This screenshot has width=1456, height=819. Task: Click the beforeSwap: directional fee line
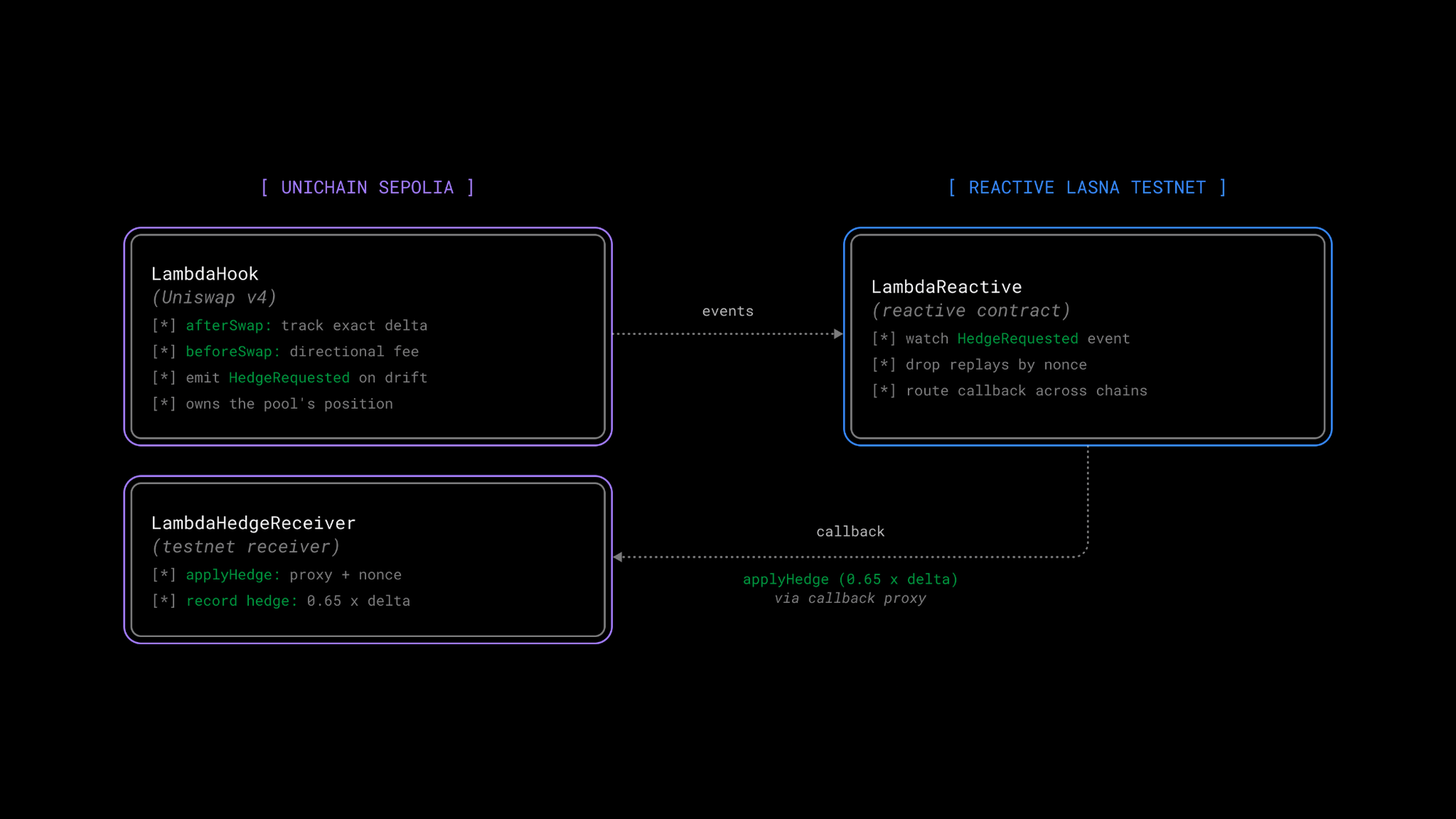click(285, 352)
